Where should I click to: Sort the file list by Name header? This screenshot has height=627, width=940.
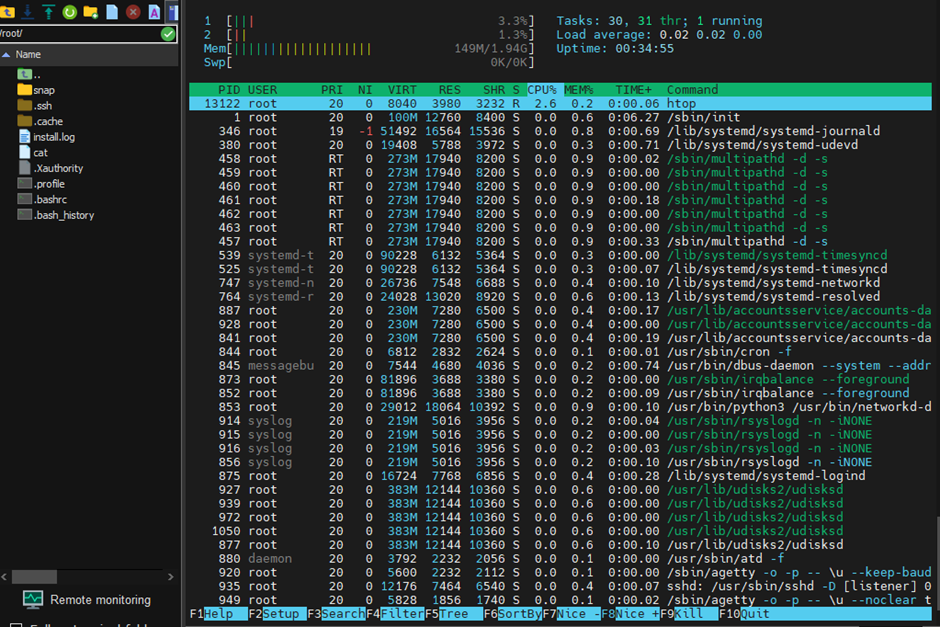28,55
